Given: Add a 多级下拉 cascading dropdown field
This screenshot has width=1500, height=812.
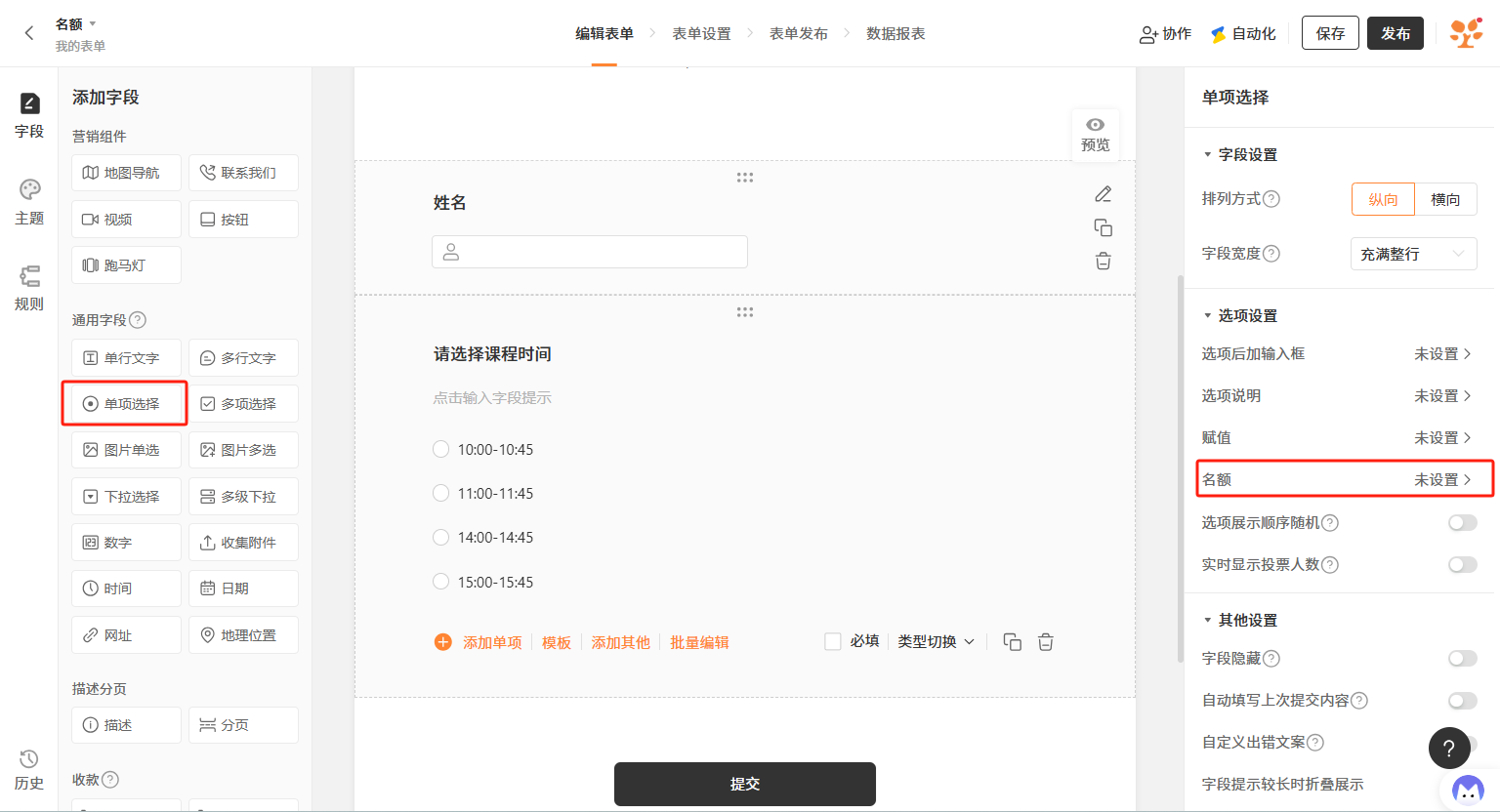Looking at the screenshot, I should [243, 497].
